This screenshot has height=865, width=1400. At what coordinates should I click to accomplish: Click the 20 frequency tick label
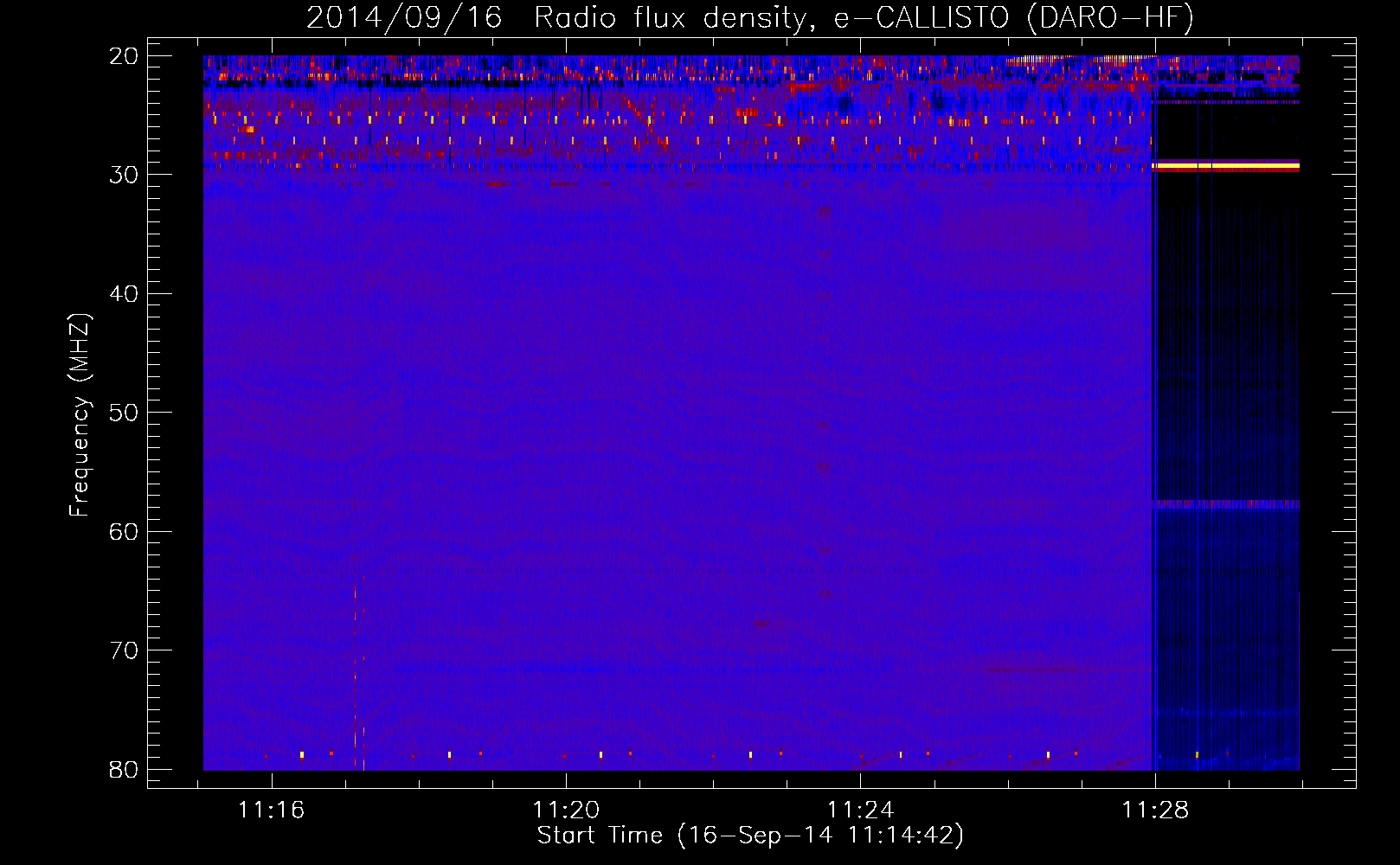pos(124,56)
